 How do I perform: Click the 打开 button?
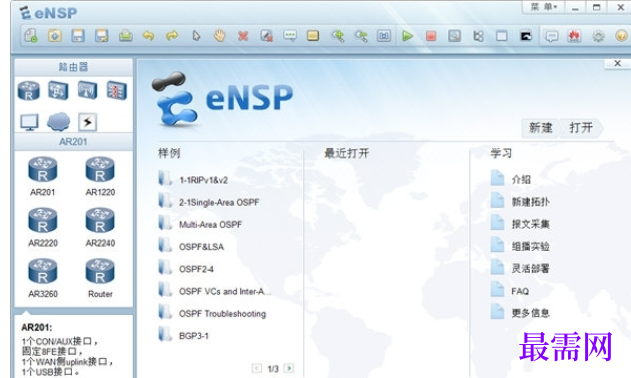(x=582, y=128)
